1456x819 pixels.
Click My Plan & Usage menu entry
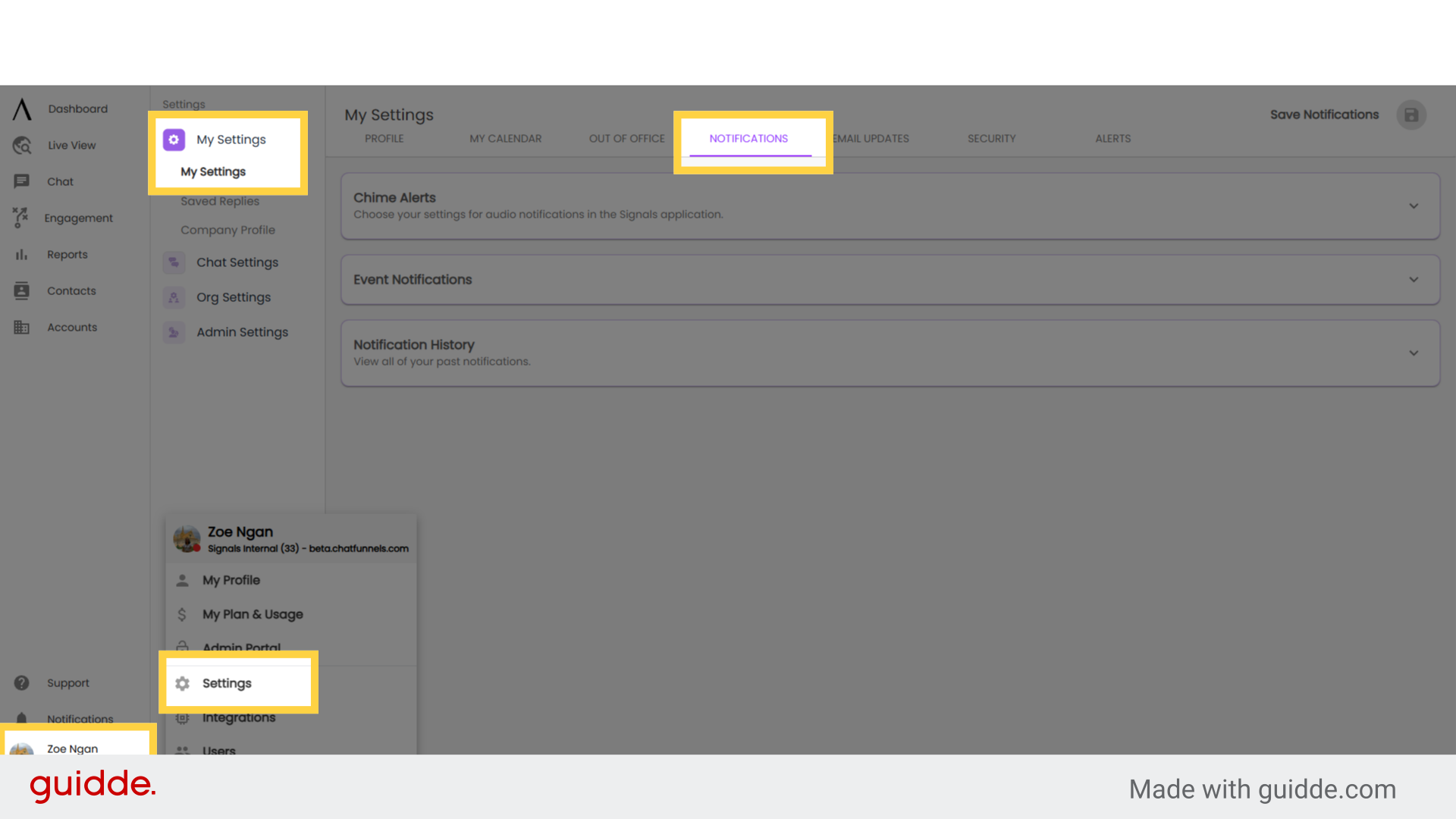253,614
